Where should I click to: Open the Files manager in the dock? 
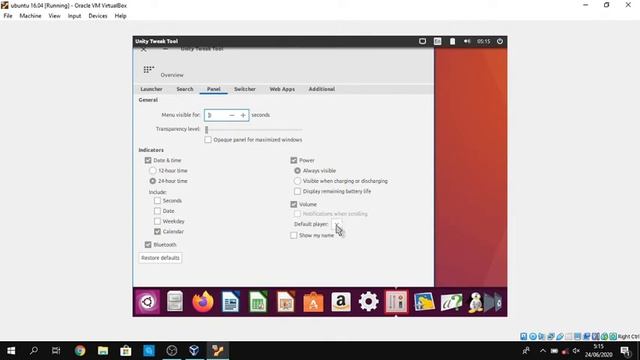click(175, 302)
